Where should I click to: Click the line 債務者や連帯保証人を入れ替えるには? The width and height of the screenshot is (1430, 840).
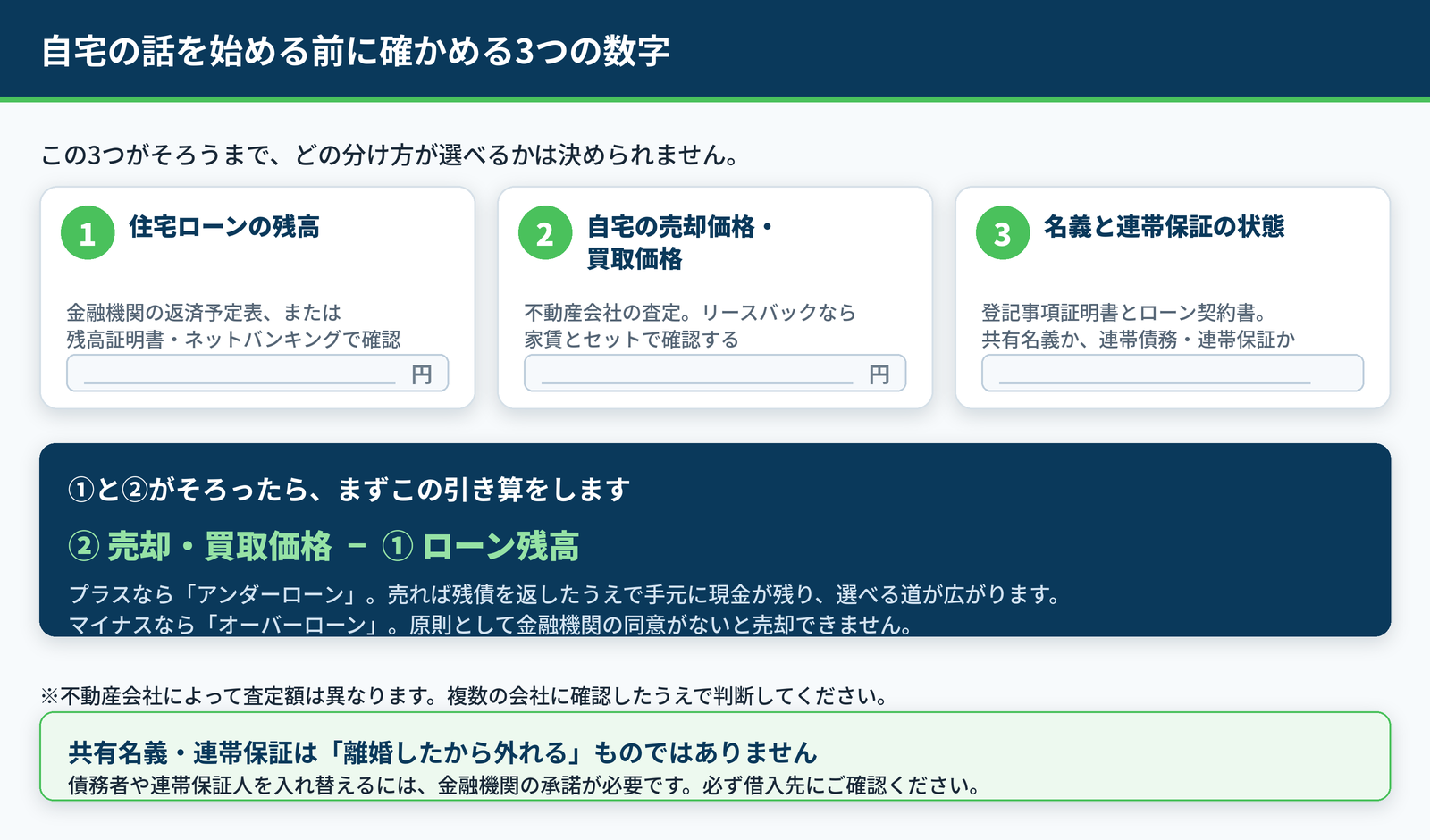pos(525,785)
